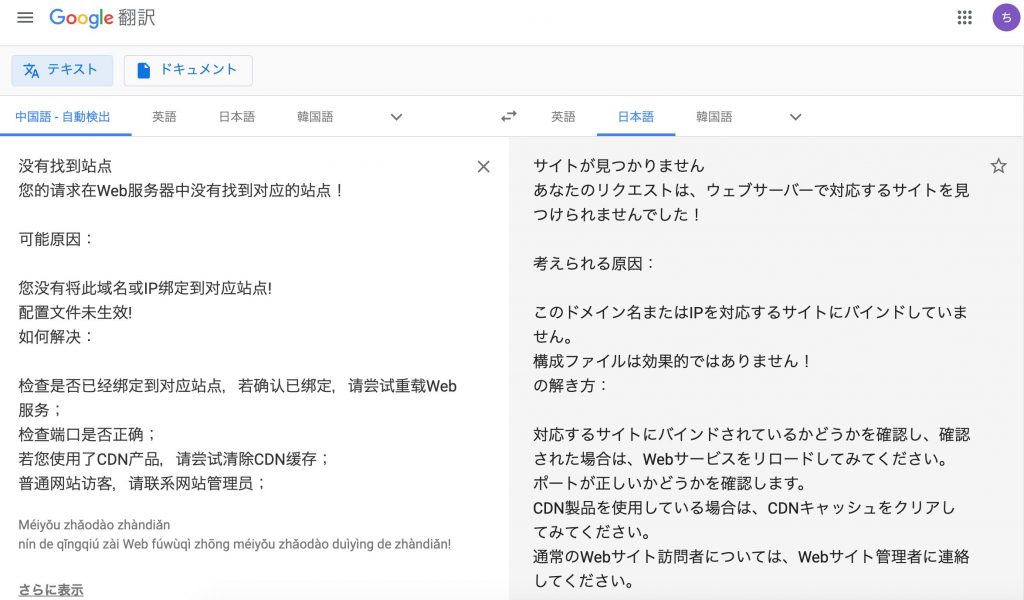The height and width of the screenshot is (600, 1024).
Task: Clear the source text with the X icon
Action: tap(483, 166)
